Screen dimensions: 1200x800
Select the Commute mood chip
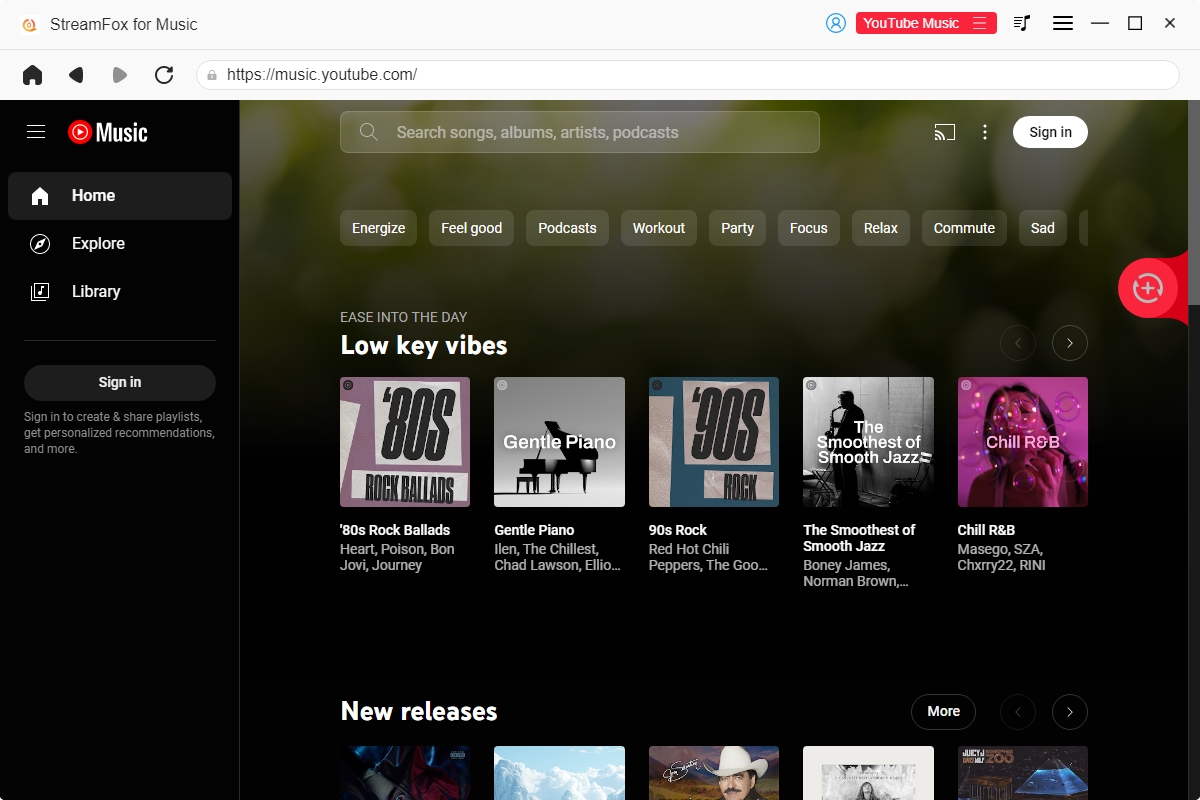tap(964, 228)
